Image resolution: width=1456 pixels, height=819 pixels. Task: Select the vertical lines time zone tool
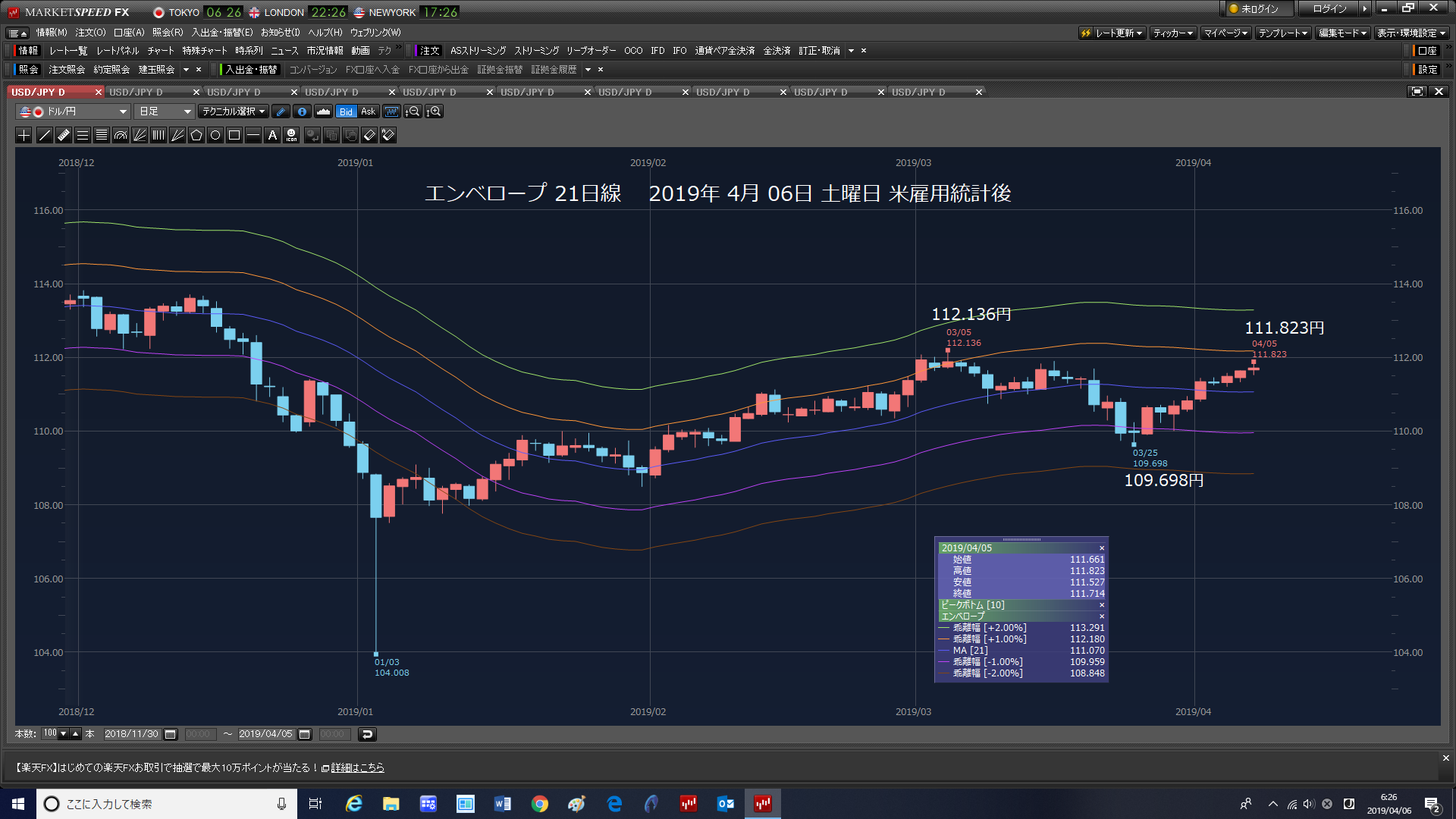(x=158, y=135)
